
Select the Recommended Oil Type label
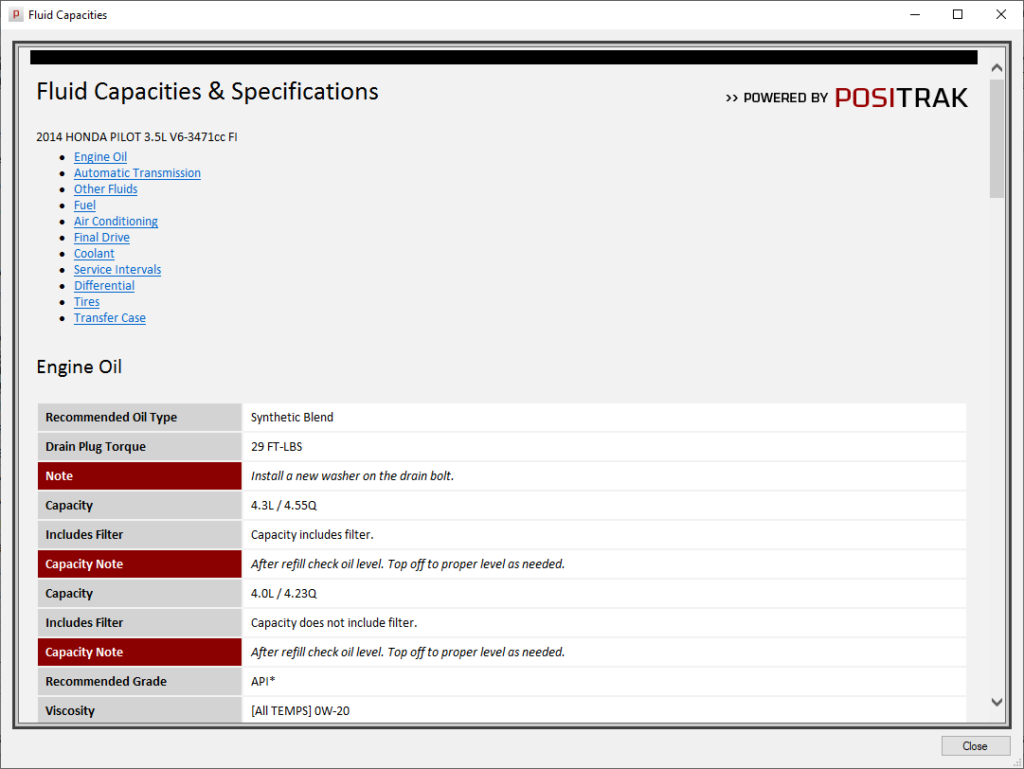coord(111,417)
